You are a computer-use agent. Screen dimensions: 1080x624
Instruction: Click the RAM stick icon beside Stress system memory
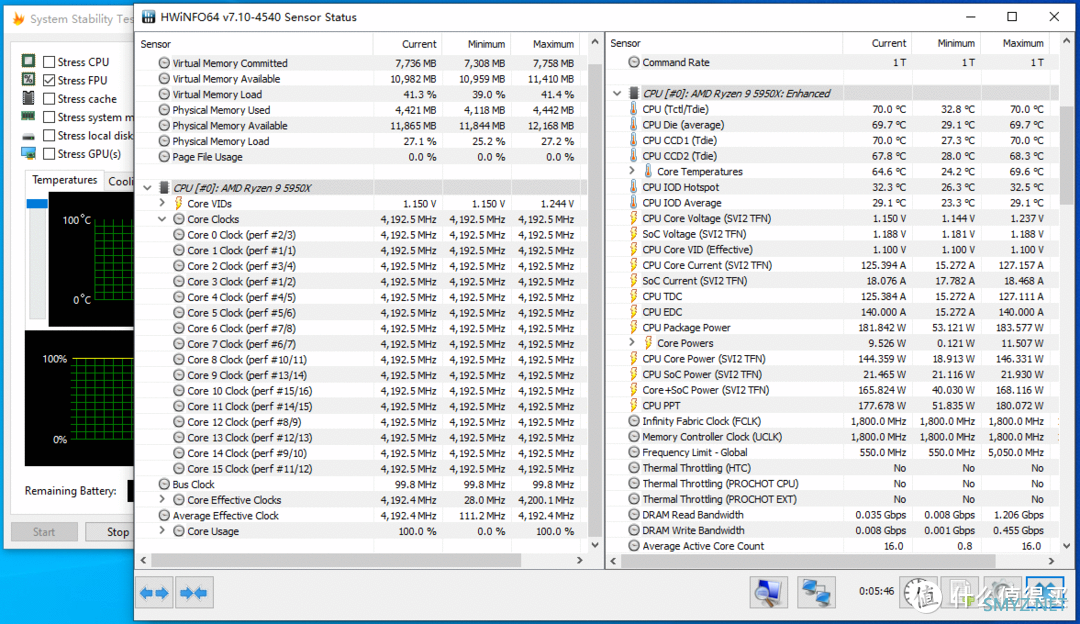(28, 116)
